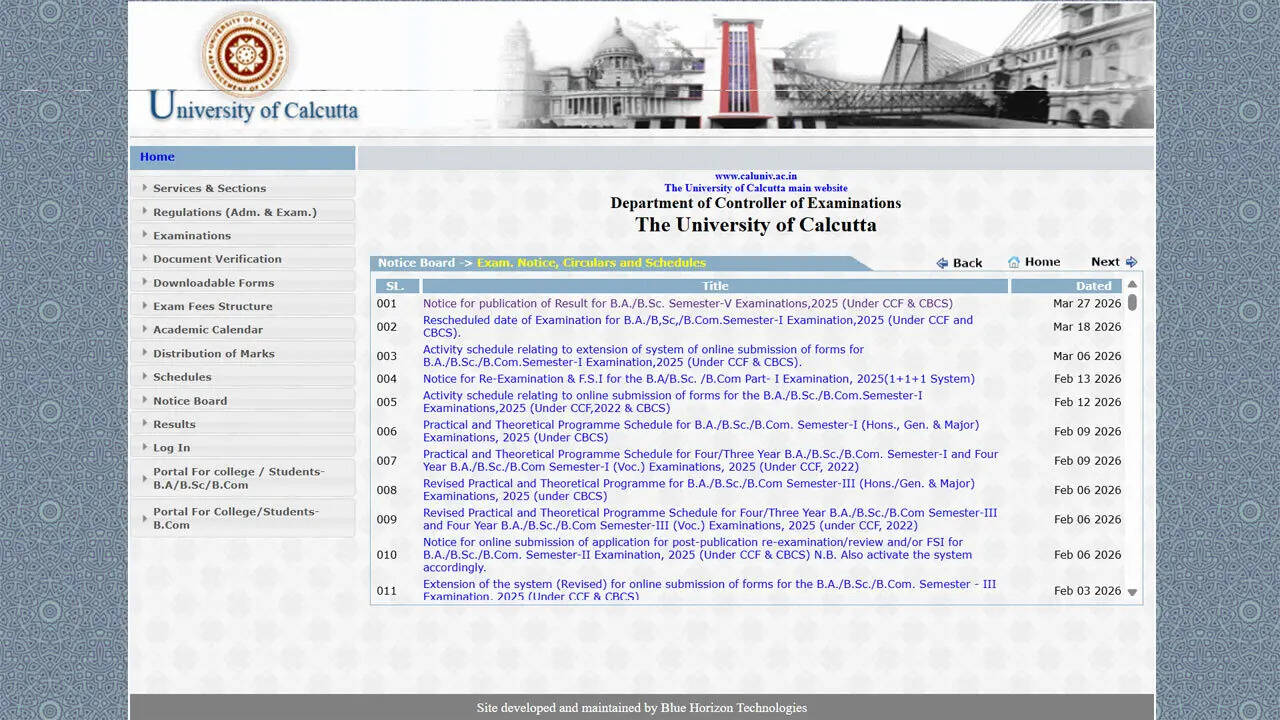The height and width of the screenshot is (720, 1280).
Task: Expand the Examinations section
Action: pyautogui.click(x=191, y=235)
